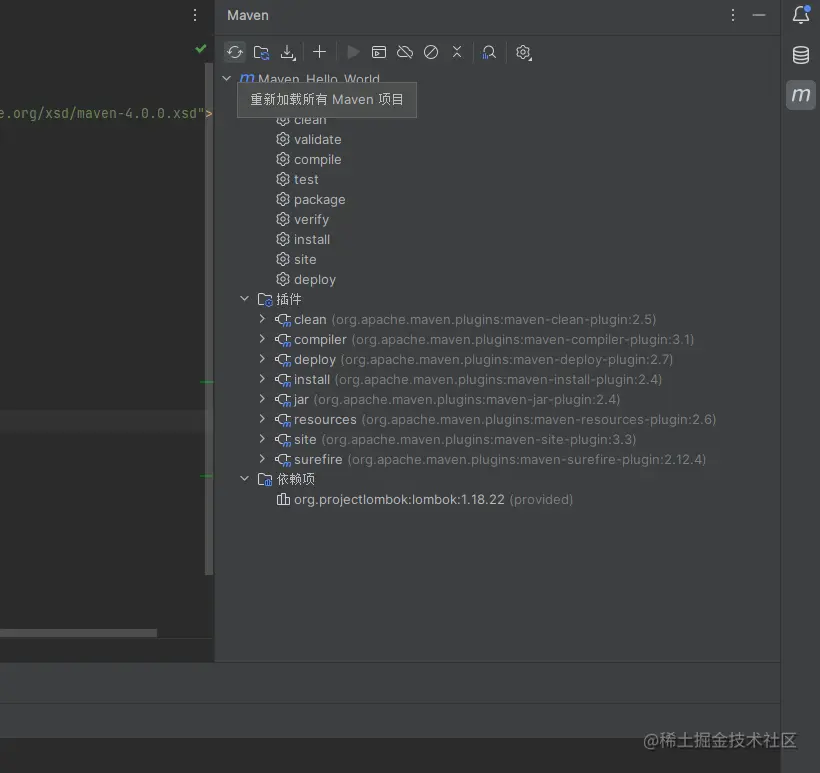Select the deploy lifecycle phase
Image resolution: width=820 pixels, height=773 pixels.
(306, 279)
